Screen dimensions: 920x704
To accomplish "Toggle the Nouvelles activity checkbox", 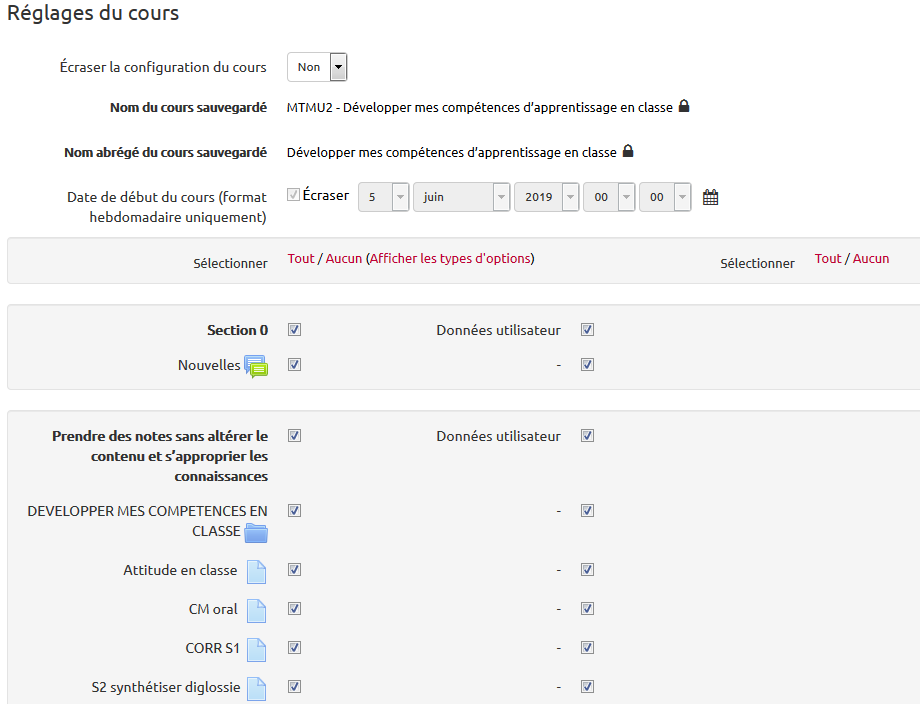I will point(294,365).
